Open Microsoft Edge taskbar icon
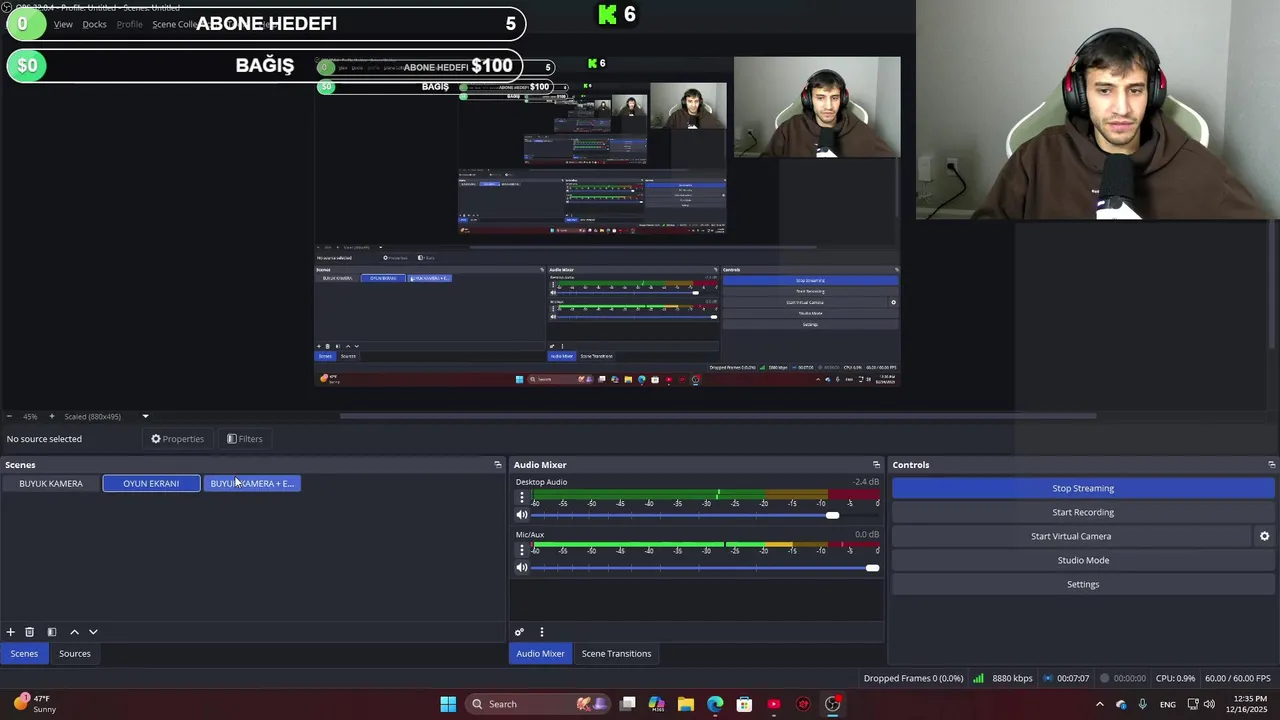1280x720 pixels. pos(715,704)
